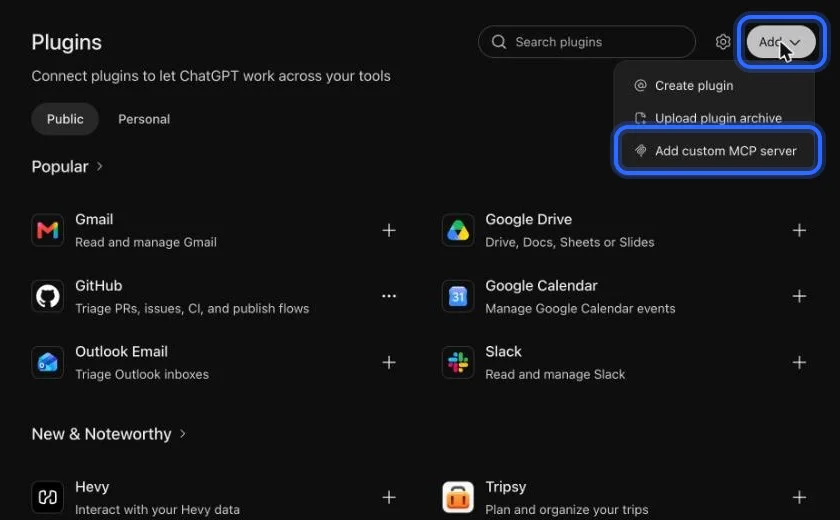Image resolution: width=840 pixels, height=520 pixels.
Task: Click the custom MCP server menu icon
Action: 640,151
